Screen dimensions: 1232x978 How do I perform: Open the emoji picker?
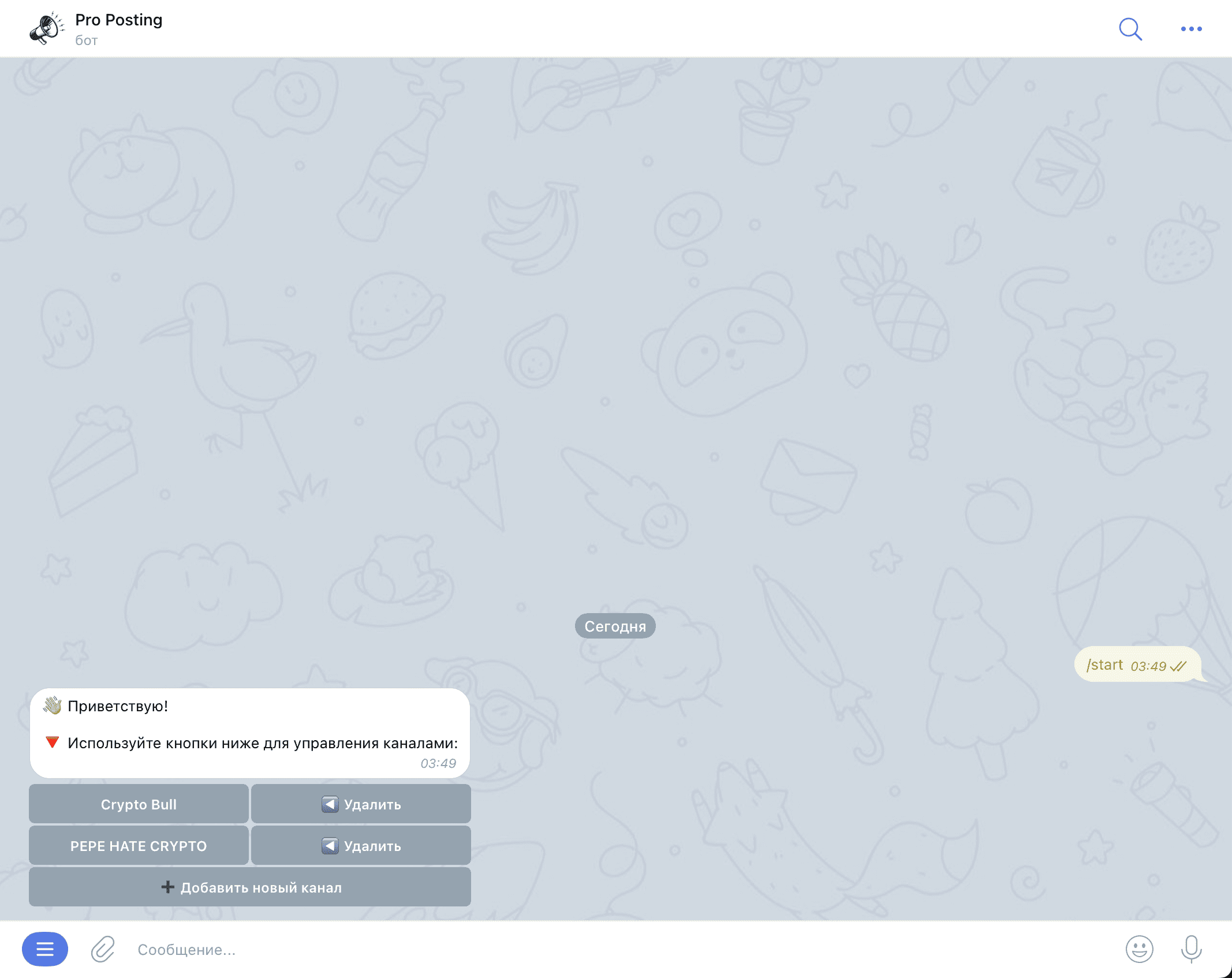pos(1139,949)
